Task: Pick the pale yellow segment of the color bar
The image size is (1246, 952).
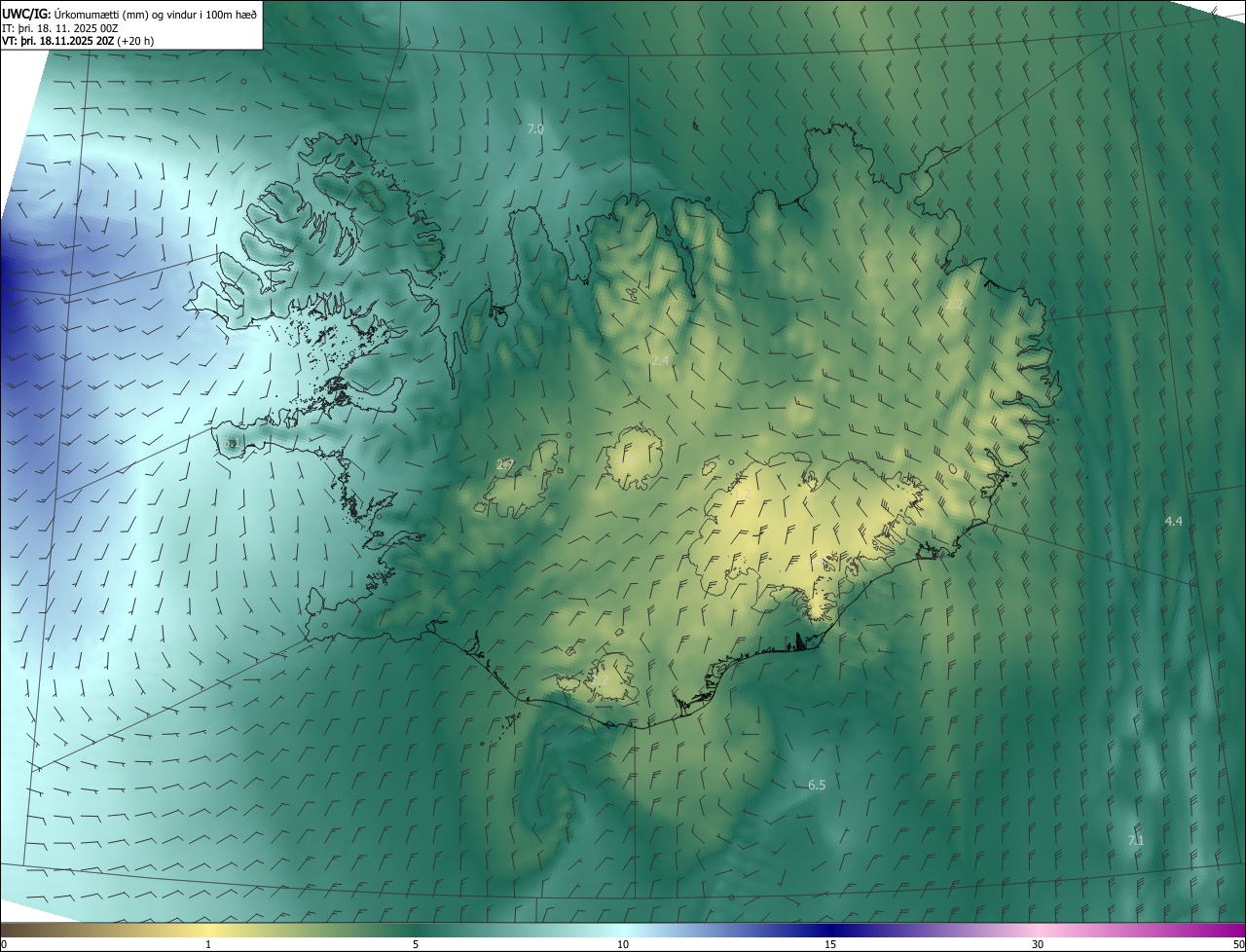Action: click(x=208, y=930)
